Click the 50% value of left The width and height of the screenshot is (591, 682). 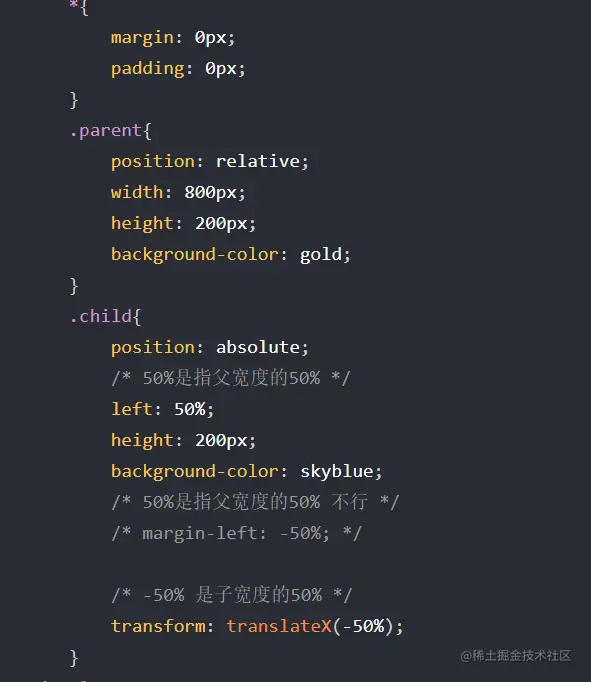190,409
